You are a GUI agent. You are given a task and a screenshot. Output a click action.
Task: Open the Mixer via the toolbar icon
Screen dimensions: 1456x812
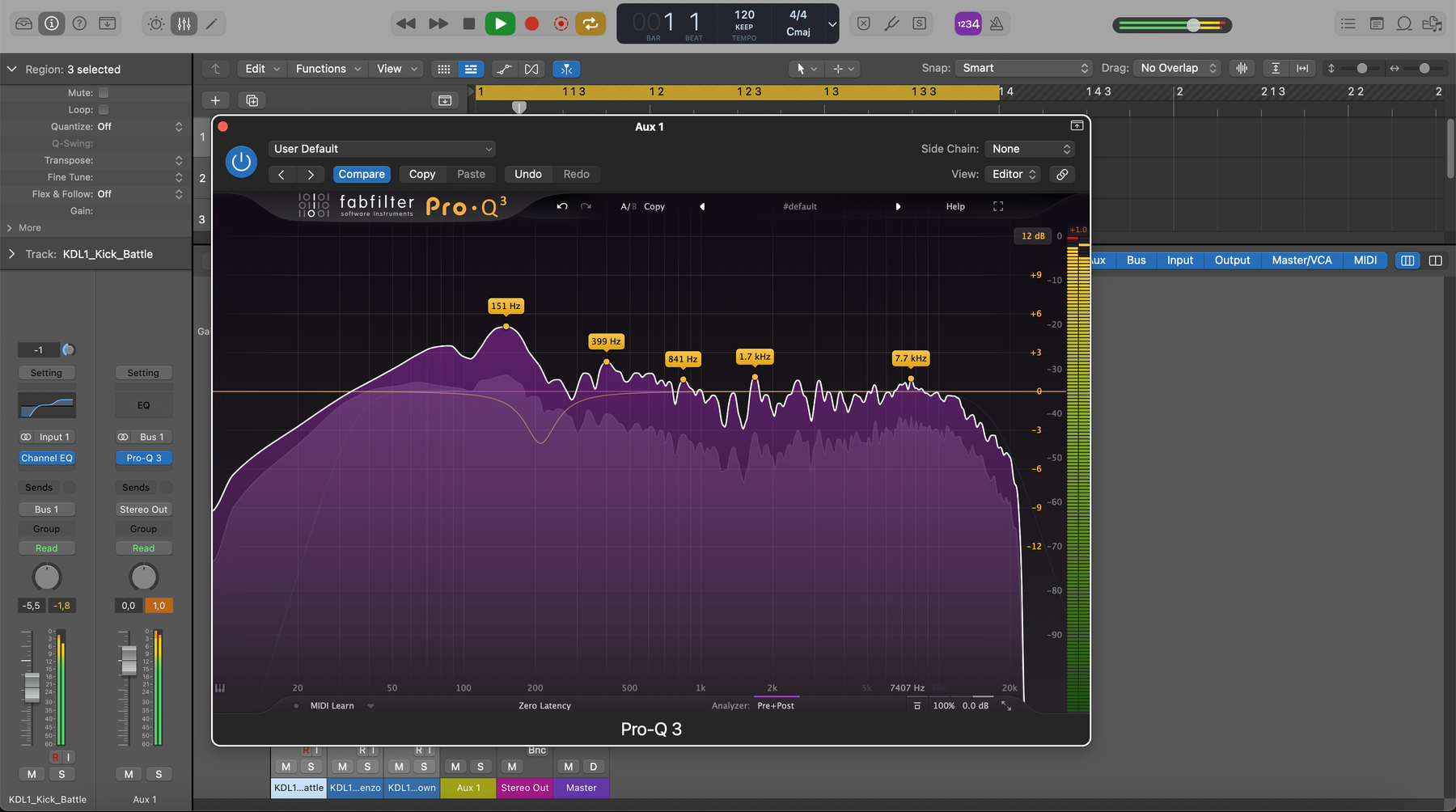pyautogui.click(x=184, y=23)
